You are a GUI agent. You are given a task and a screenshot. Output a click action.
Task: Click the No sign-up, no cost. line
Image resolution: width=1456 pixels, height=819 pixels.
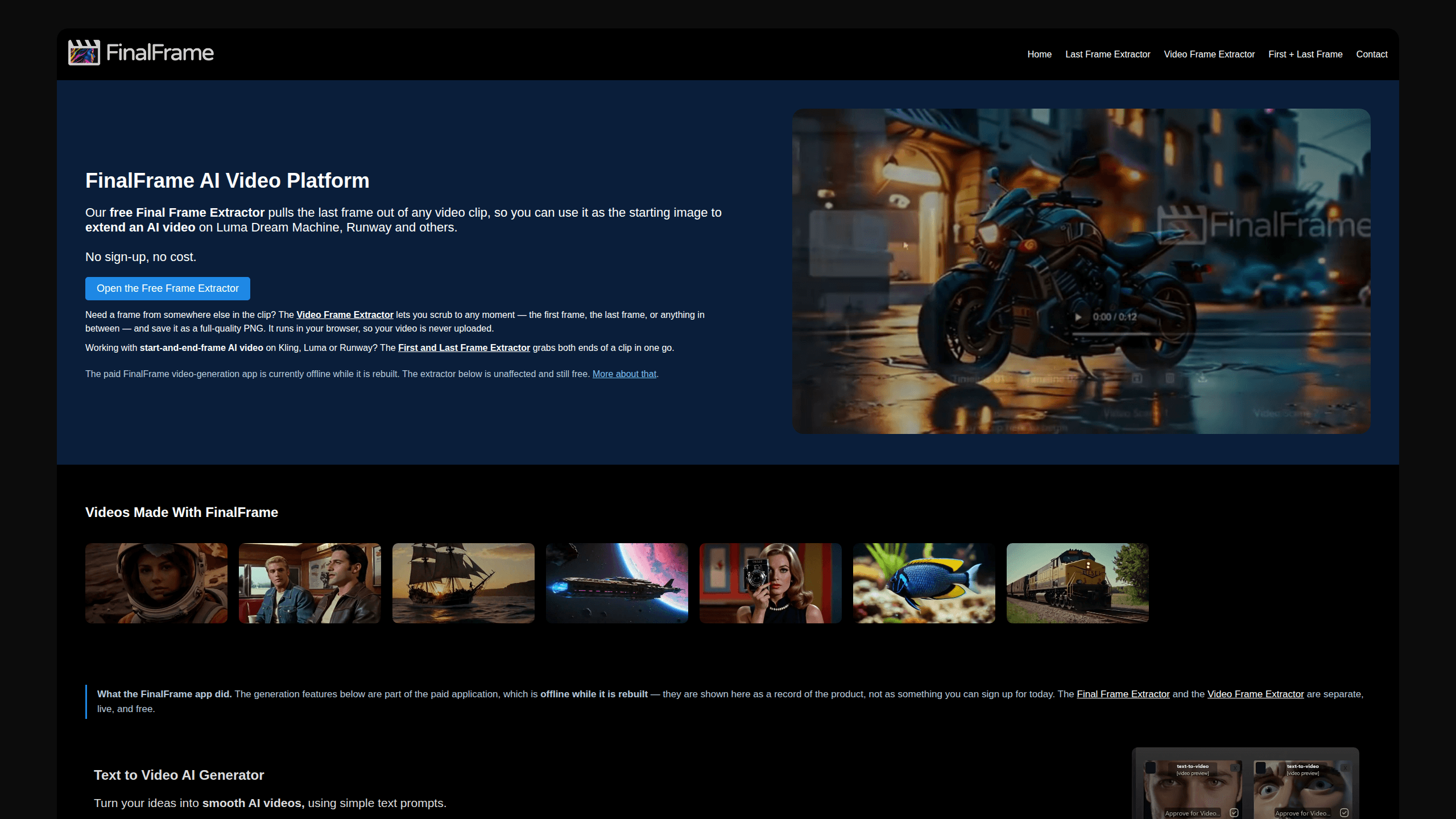pos(140,257)
